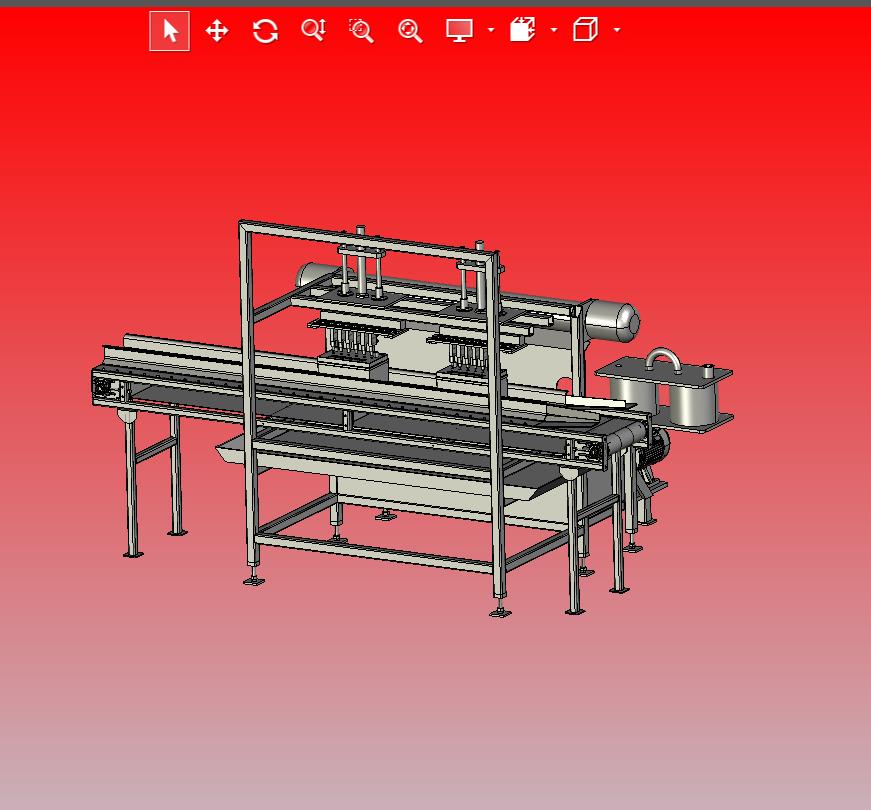Use the zoom window selection tool
This screenshot has height=810, width=871.
361,31
